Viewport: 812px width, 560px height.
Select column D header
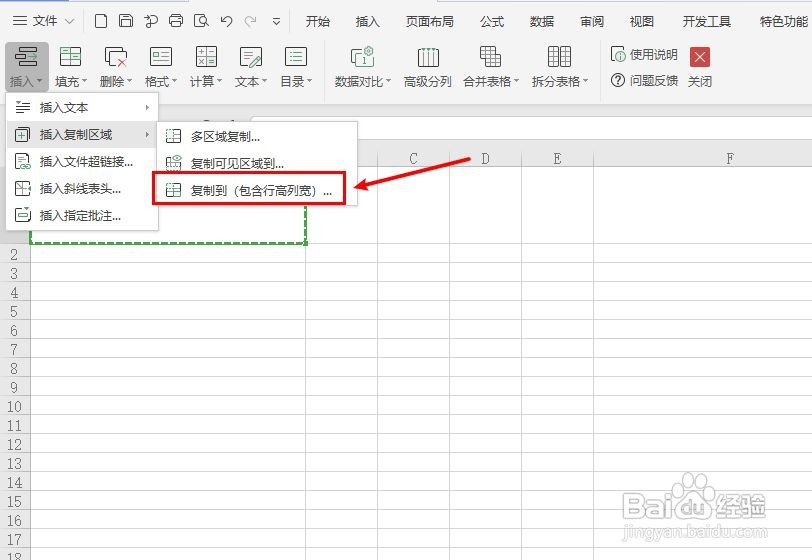(x=485, y=159)
